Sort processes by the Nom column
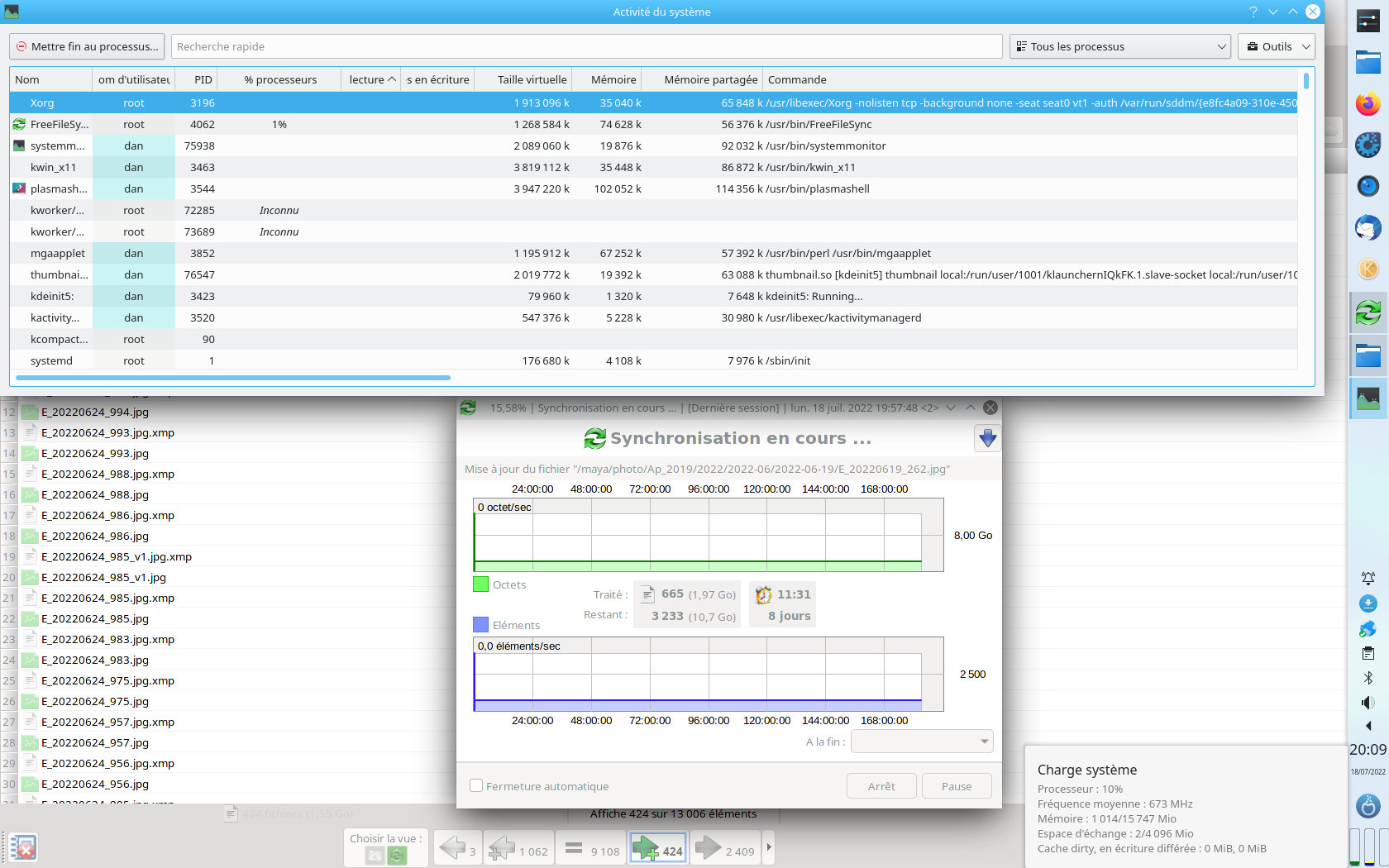Viewport: 1389px width, 868px height. [51, 79]
